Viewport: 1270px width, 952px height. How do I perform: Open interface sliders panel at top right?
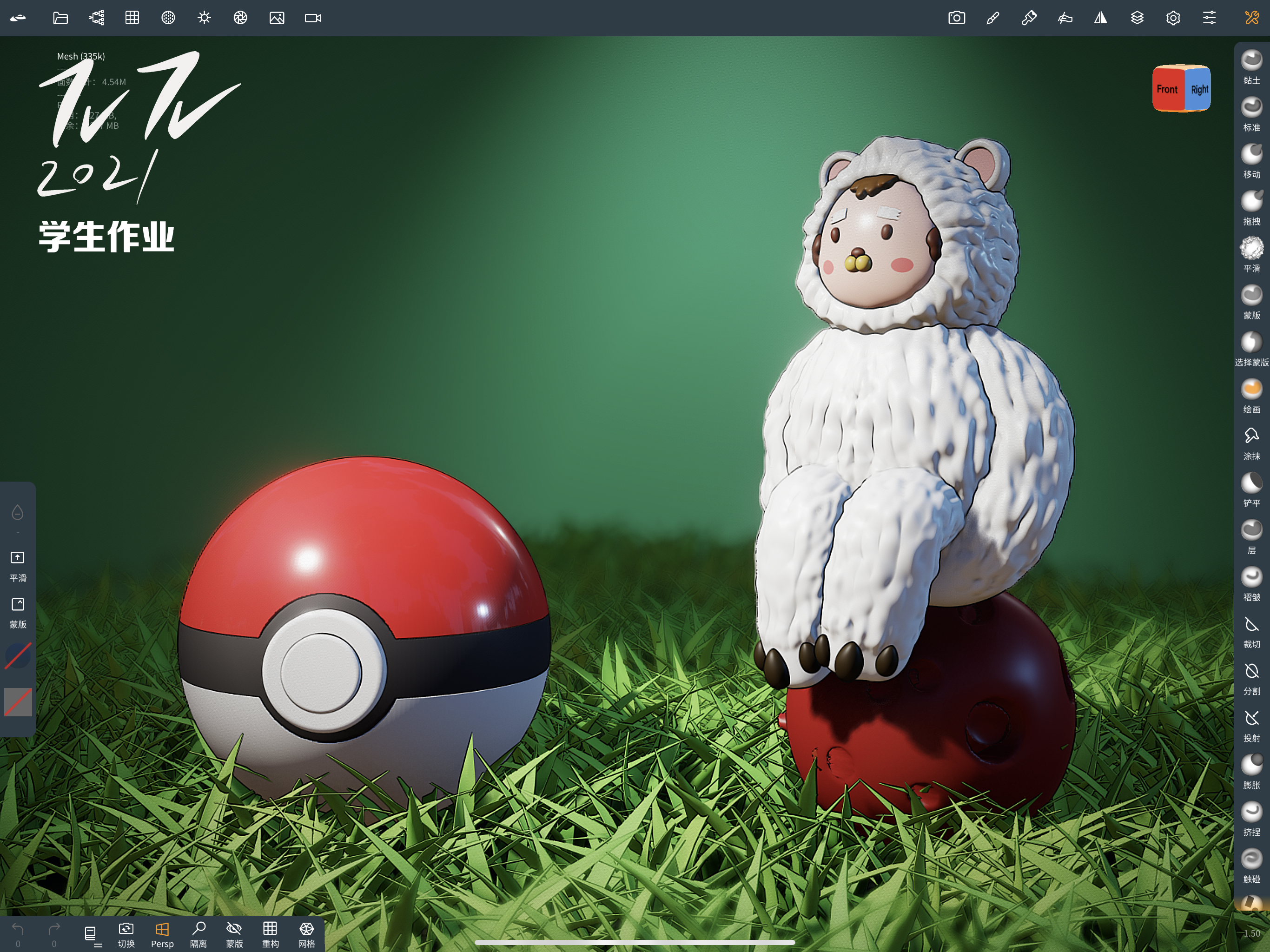coord(1209,18)
